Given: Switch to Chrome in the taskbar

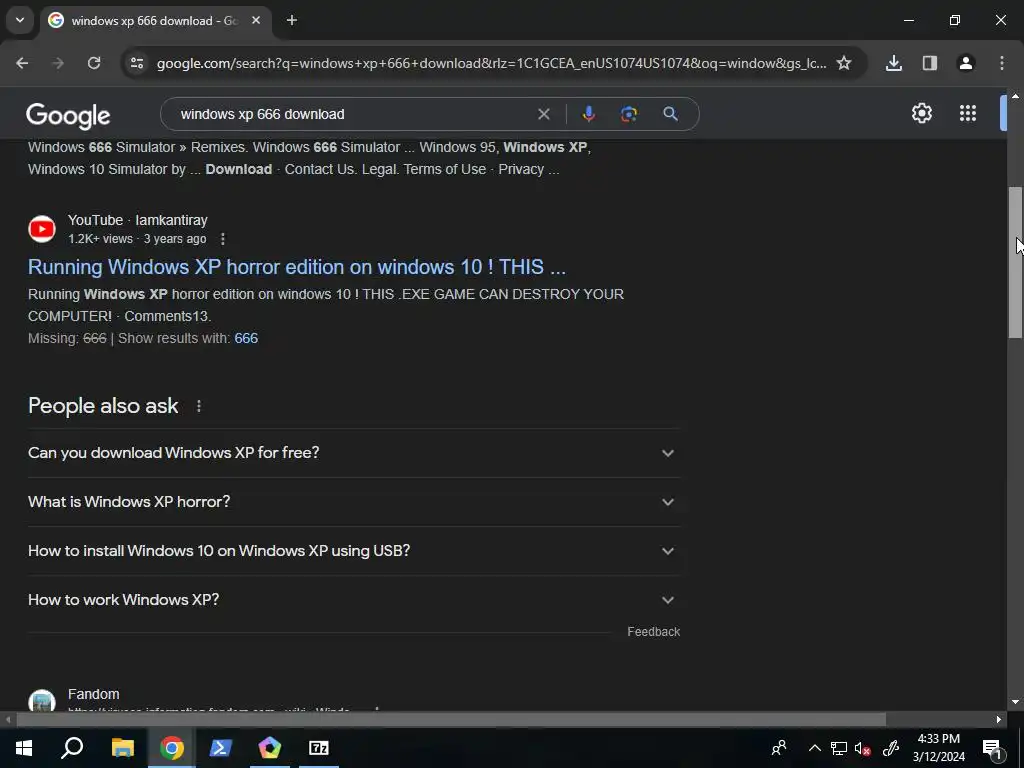Looking at the screenshot, I should 172,748.
